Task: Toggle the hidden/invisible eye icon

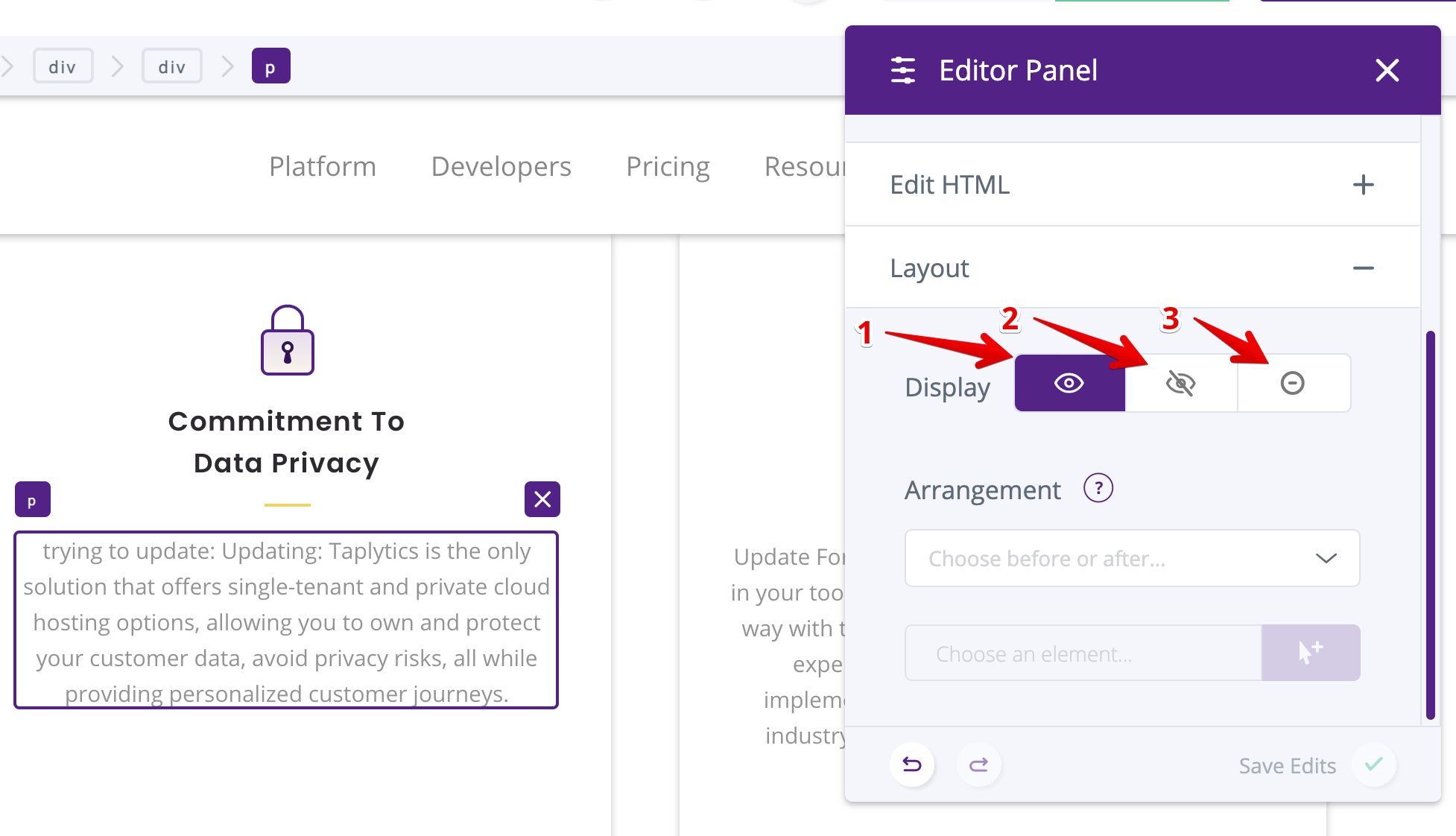Action: [x=1181, y=383]
